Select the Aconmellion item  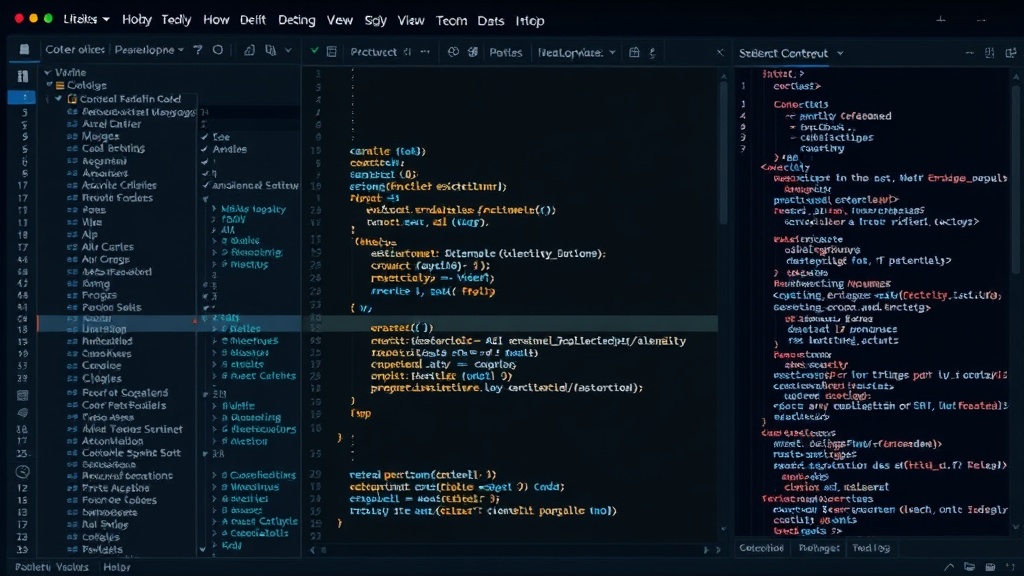tap(112, 441)
